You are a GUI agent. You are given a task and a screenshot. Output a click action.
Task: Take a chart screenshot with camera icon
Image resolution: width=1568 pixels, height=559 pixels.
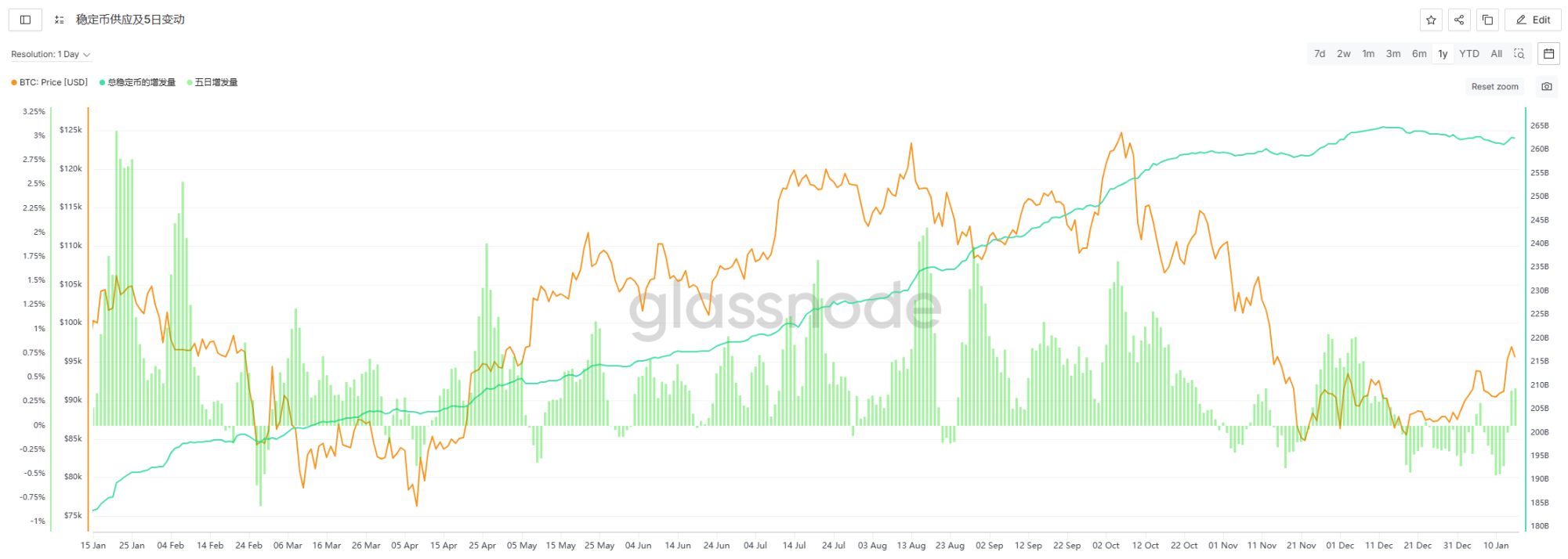point(1546,86)
